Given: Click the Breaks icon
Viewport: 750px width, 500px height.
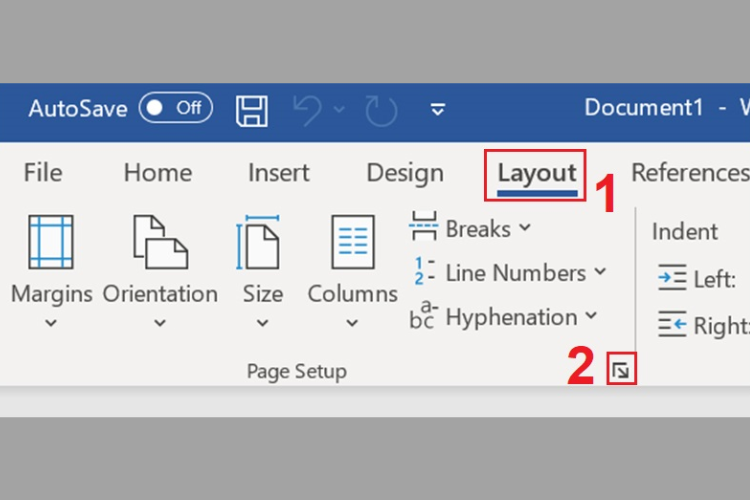Looking at the screenshot, I should point(423,226).
